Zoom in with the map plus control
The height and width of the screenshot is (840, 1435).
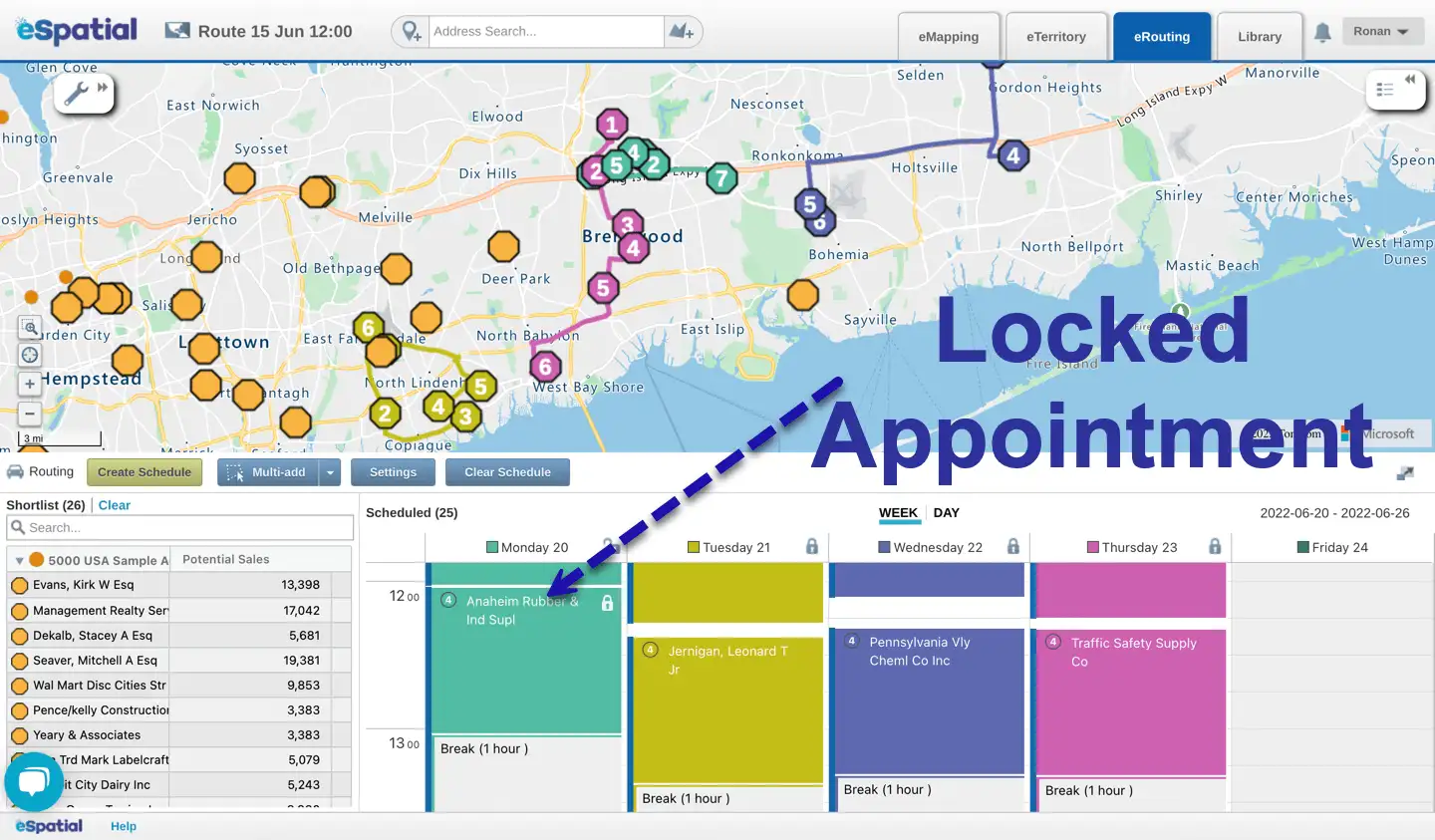click(29, 384)
